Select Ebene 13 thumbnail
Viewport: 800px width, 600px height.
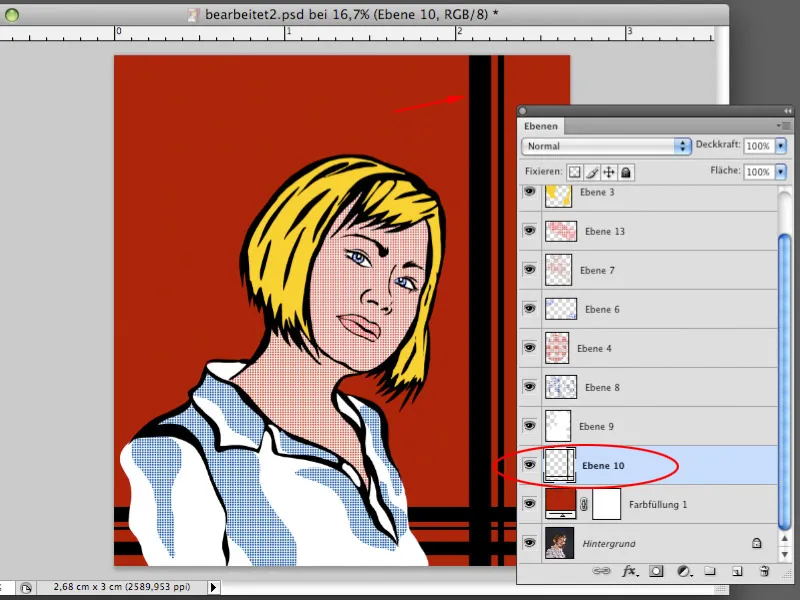pyautogui.click(x=561, y=231)
